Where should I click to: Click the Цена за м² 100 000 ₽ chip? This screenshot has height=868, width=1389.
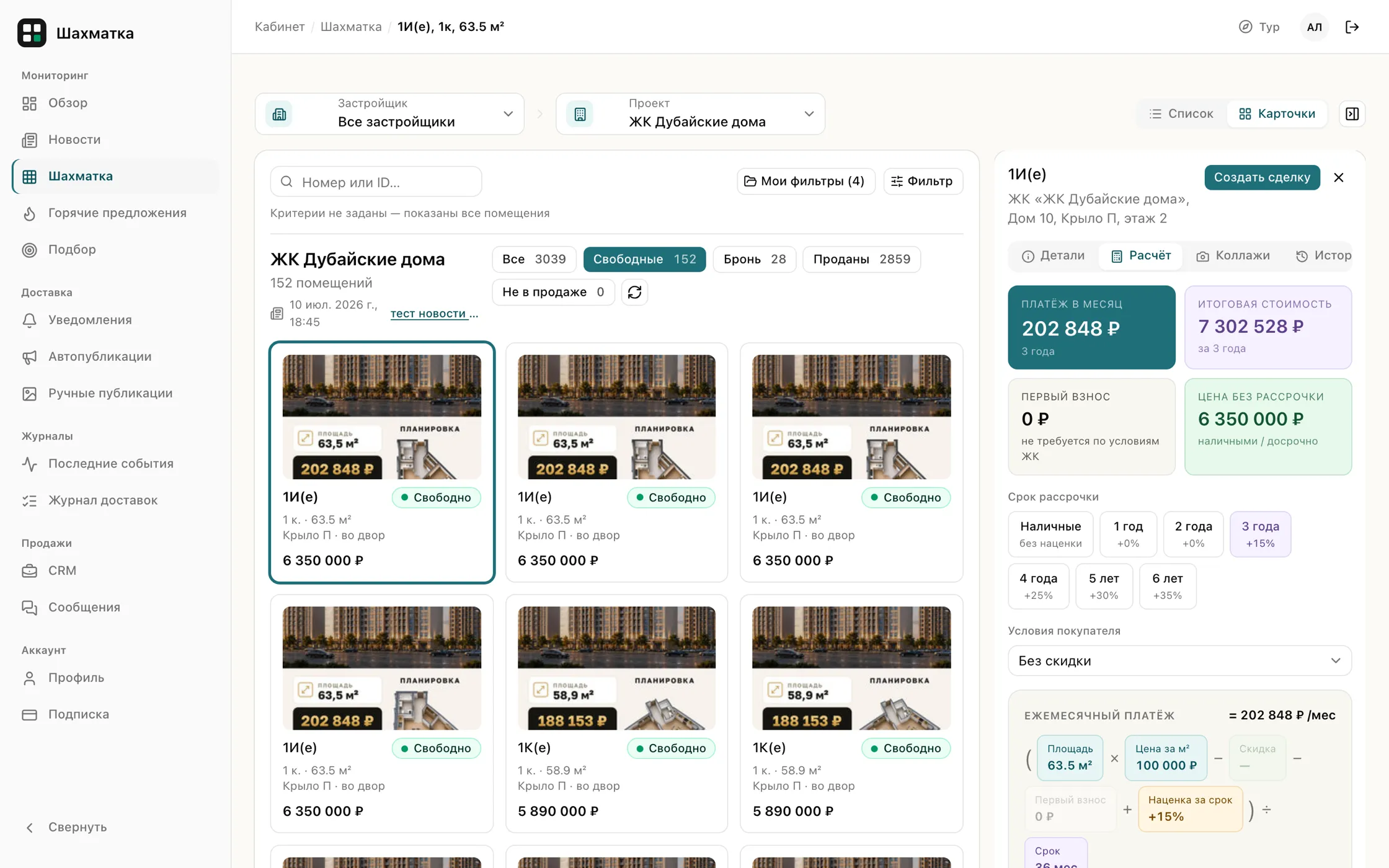pos(1166,758)
